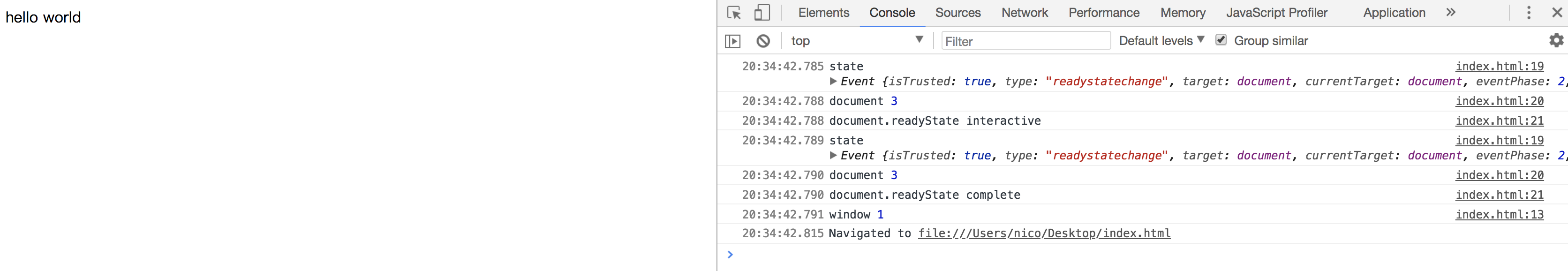The image size is (1568, 271).
Task: Follow the file:///Users/nico/Desktop/index.html link
Action: tap(1044, 233)
